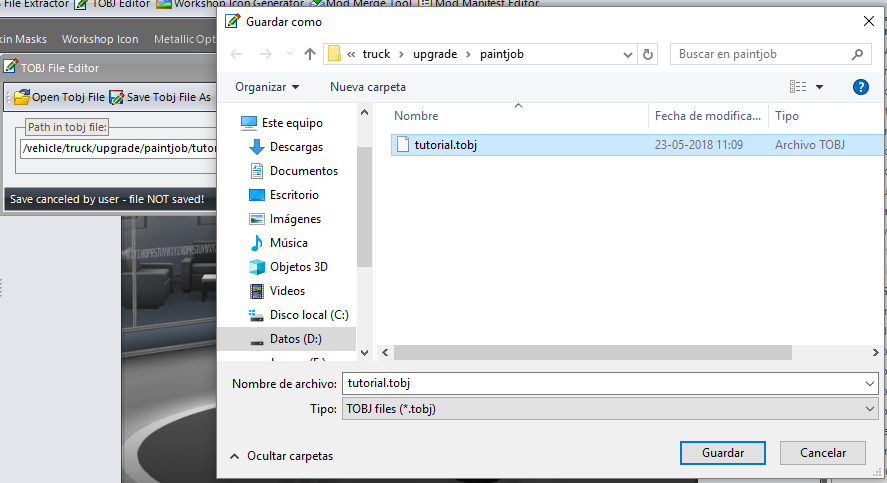Change view layout with the view icon
Image resolution: width=887 pixels, height=483 pixels.
(798, 87)
